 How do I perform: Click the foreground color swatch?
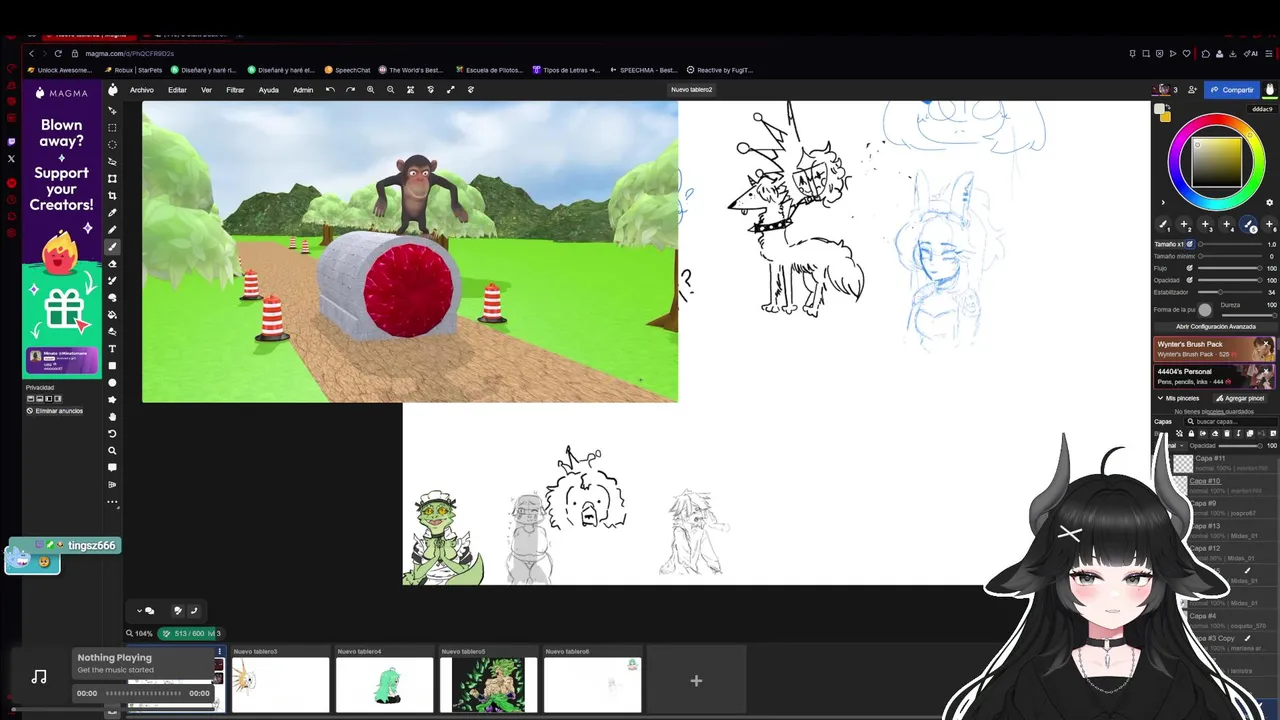click(x=1158, y=109)
